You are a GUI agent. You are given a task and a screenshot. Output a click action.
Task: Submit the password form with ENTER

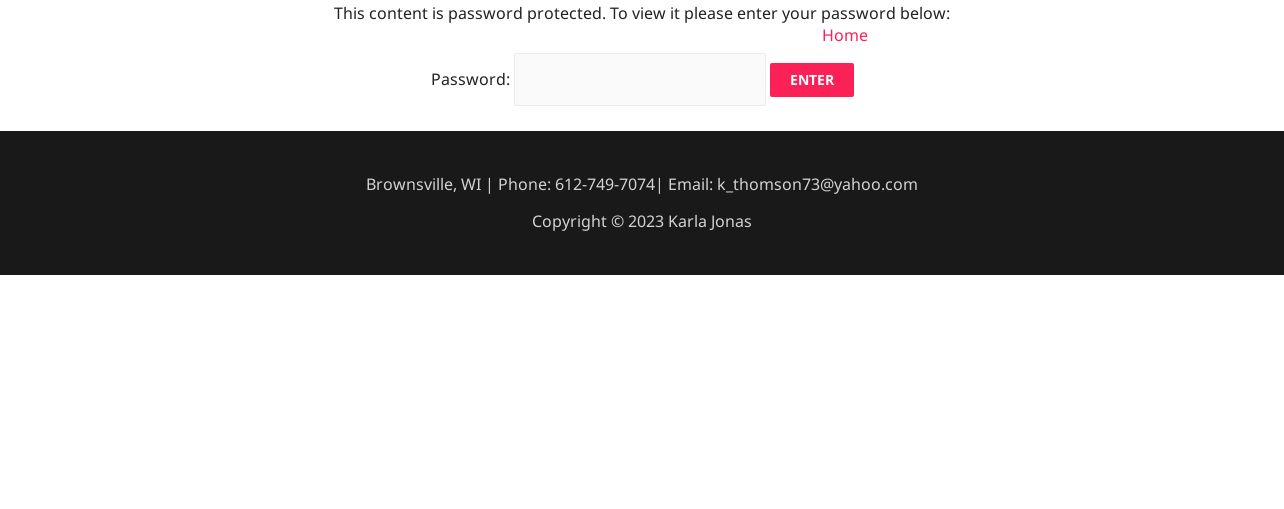click(x=811, y=80)
